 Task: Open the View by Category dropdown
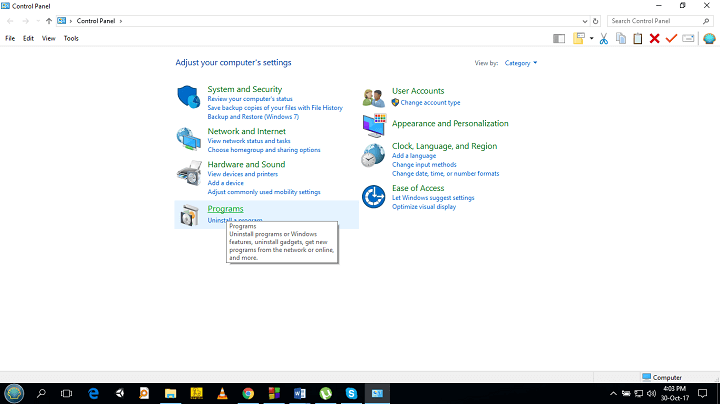coord(521,63)
